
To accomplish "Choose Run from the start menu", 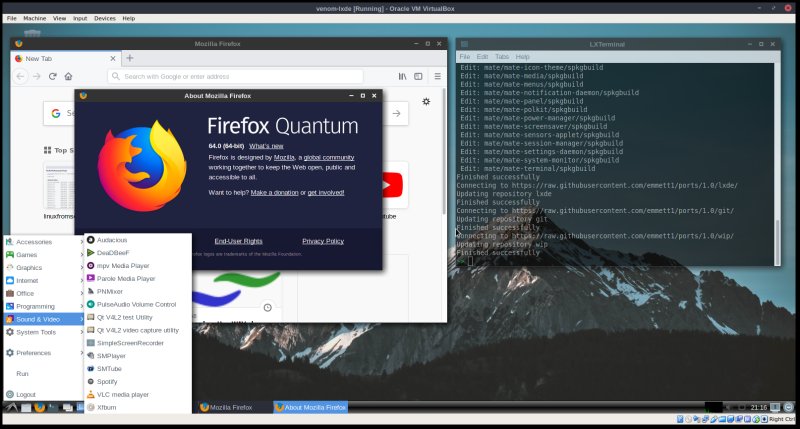I will [x=44, y=374].
